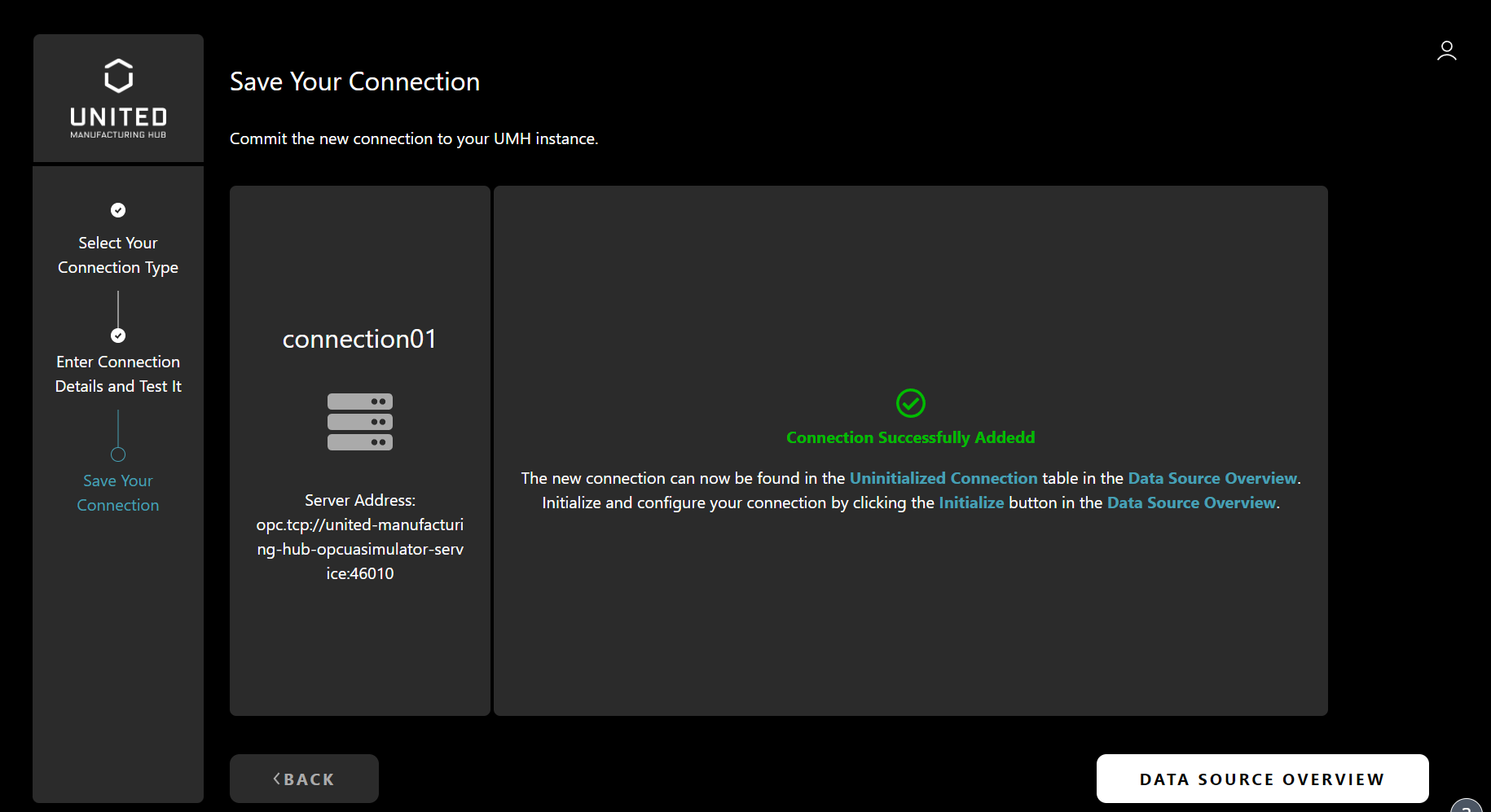This screenshot has width=1491, height=812.
Task: Click the United Manufacturing Hub logo
Action: 118,98
